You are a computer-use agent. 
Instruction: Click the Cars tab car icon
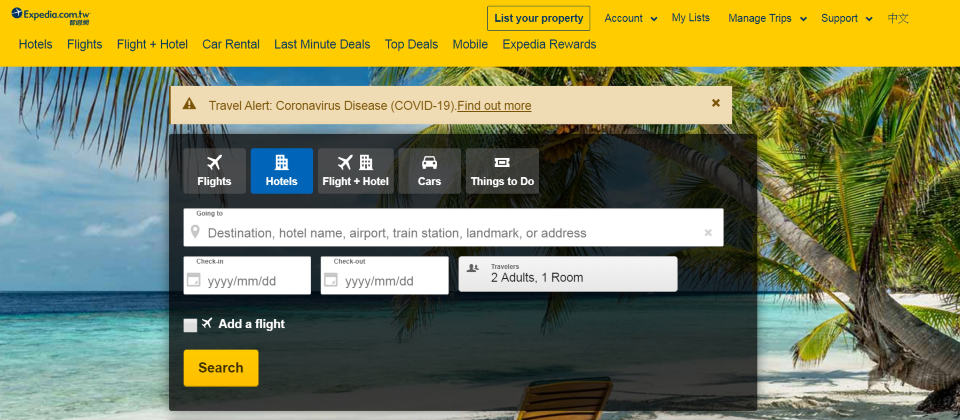point(429,163)
